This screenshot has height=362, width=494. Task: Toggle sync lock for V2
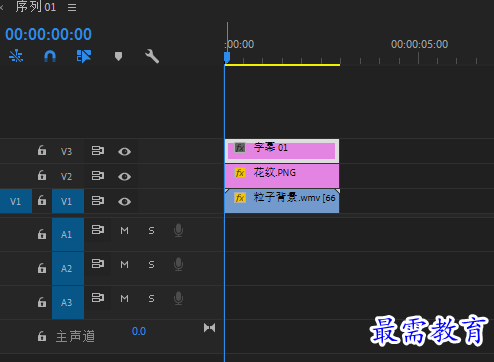(98, 175)
